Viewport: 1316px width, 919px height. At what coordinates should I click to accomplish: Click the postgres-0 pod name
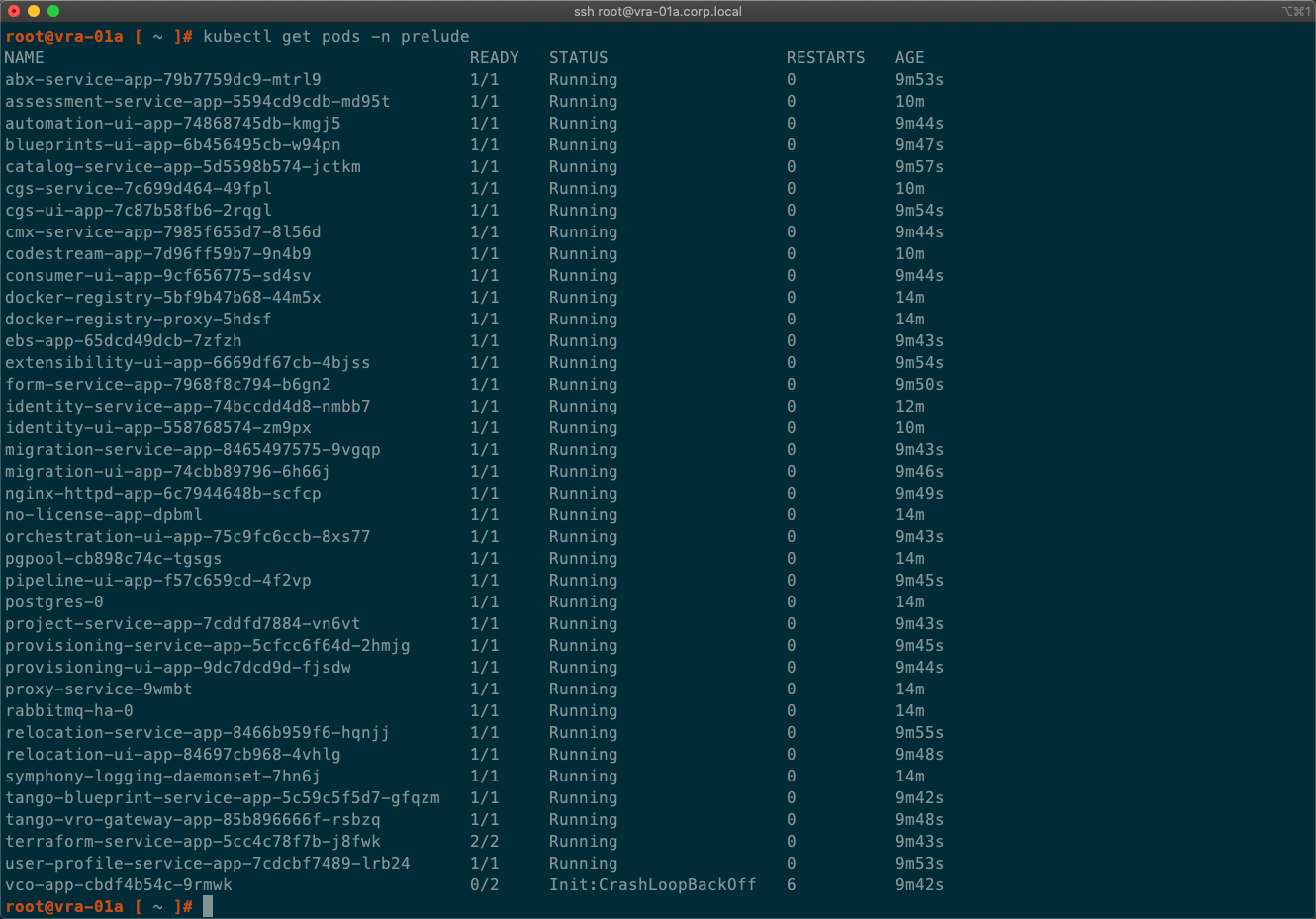pyautogui.click(x=54, y=601)
